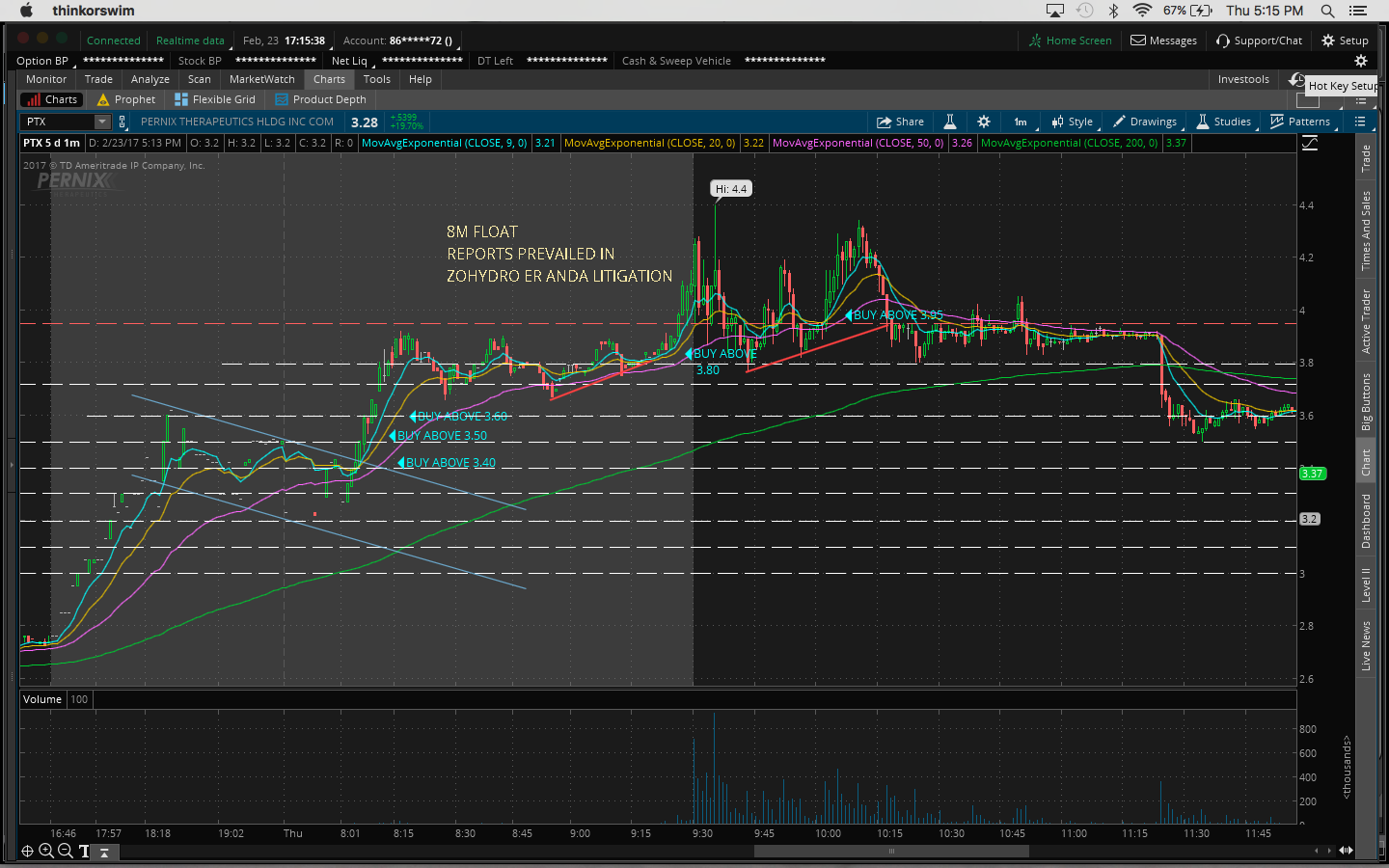Switch to the MarketWatch tab
The width and height of the screenshot is (1389, 868).
pos(261,79)
